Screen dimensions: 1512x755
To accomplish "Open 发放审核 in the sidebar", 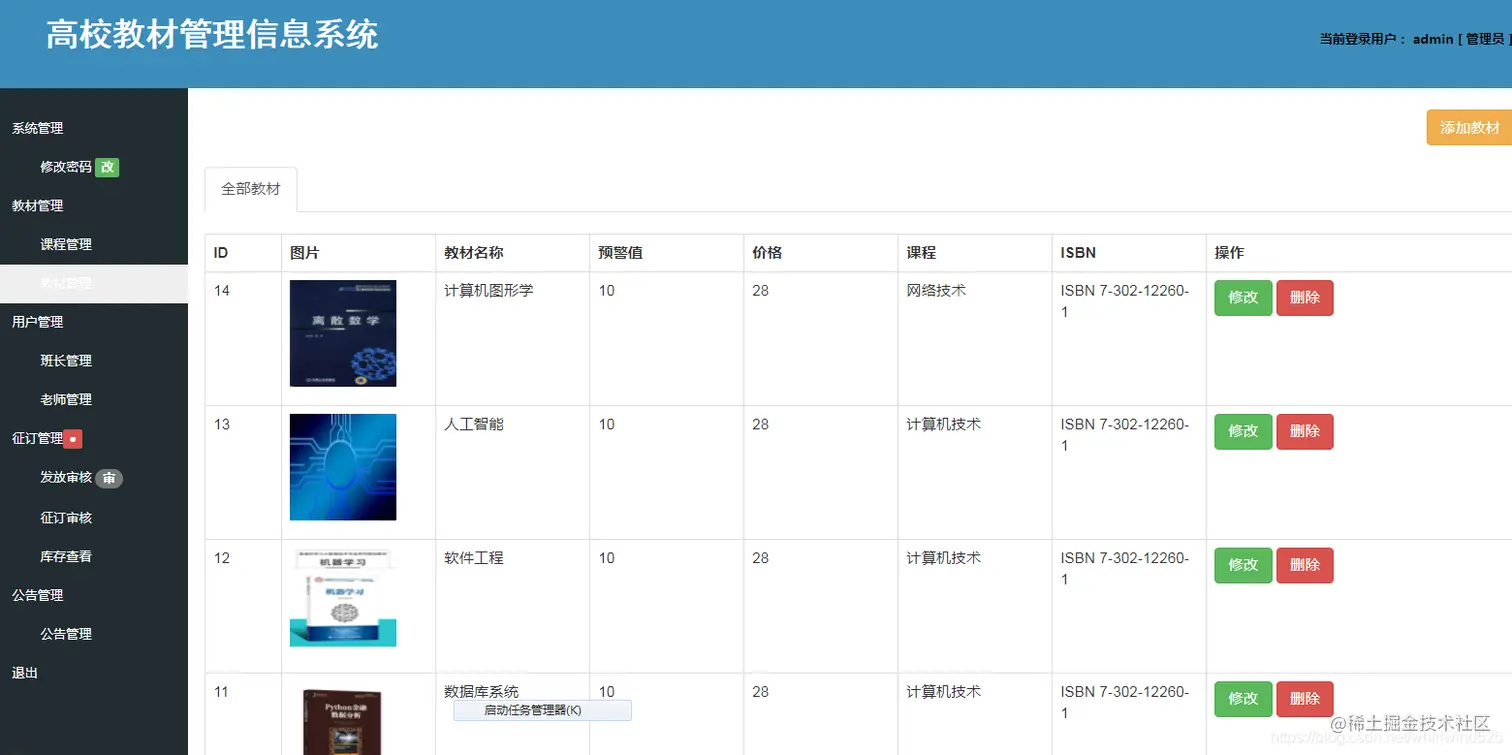I will coord(66,477).
